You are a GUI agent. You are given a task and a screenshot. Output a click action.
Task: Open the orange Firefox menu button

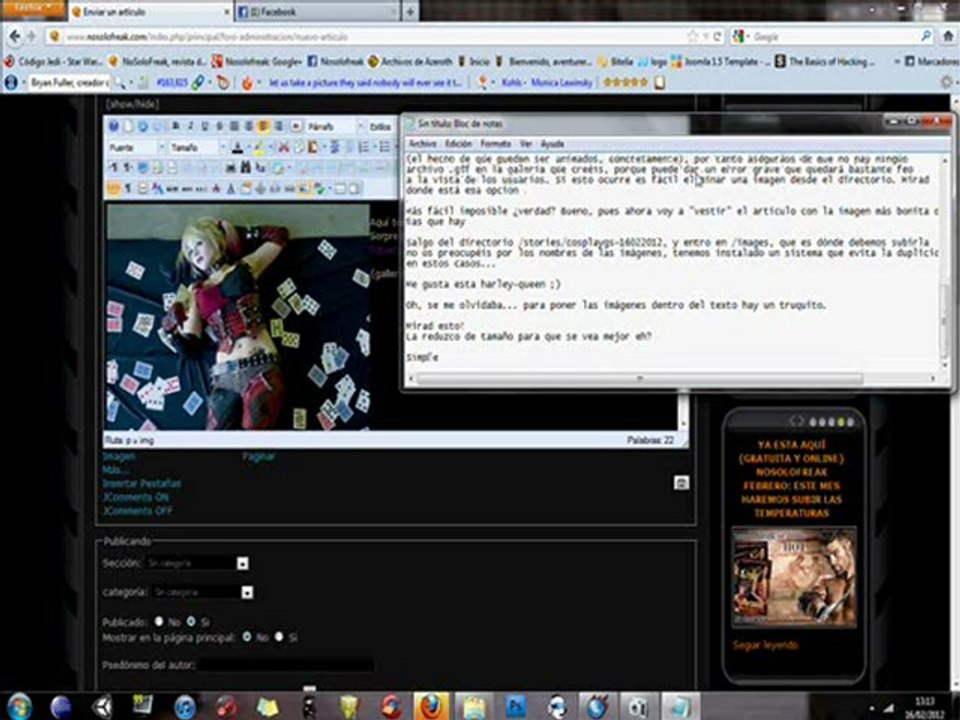coord(32,8)
